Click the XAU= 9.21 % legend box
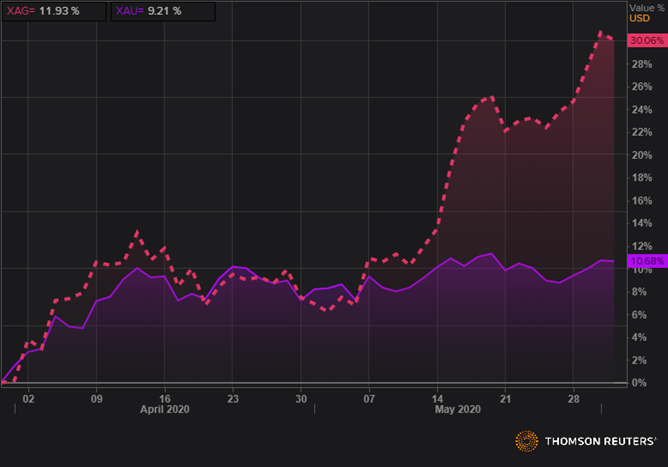Image resolution: width=668 pixels, height=467 pixels. click(x=163, y=12)
